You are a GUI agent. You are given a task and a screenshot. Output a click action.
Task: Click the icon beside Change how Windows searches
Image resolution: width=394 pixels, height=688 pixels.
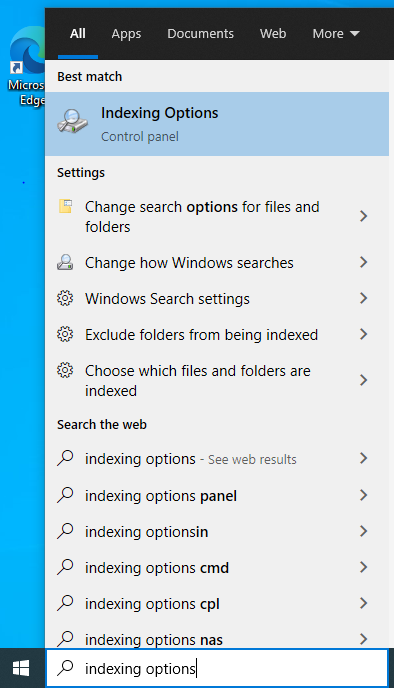pos(65,262)
